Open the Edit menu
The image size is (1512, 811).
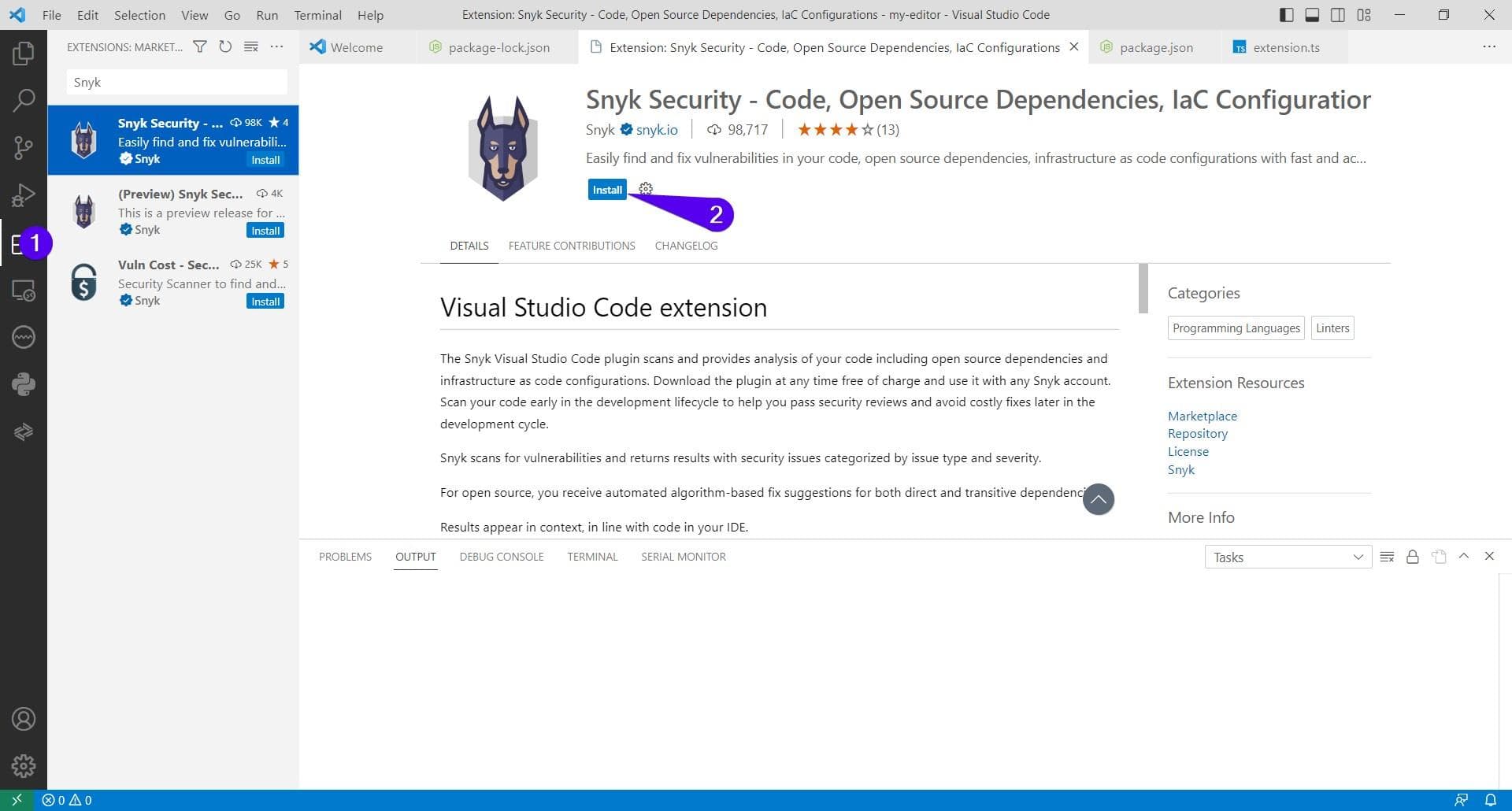(87, 15)
